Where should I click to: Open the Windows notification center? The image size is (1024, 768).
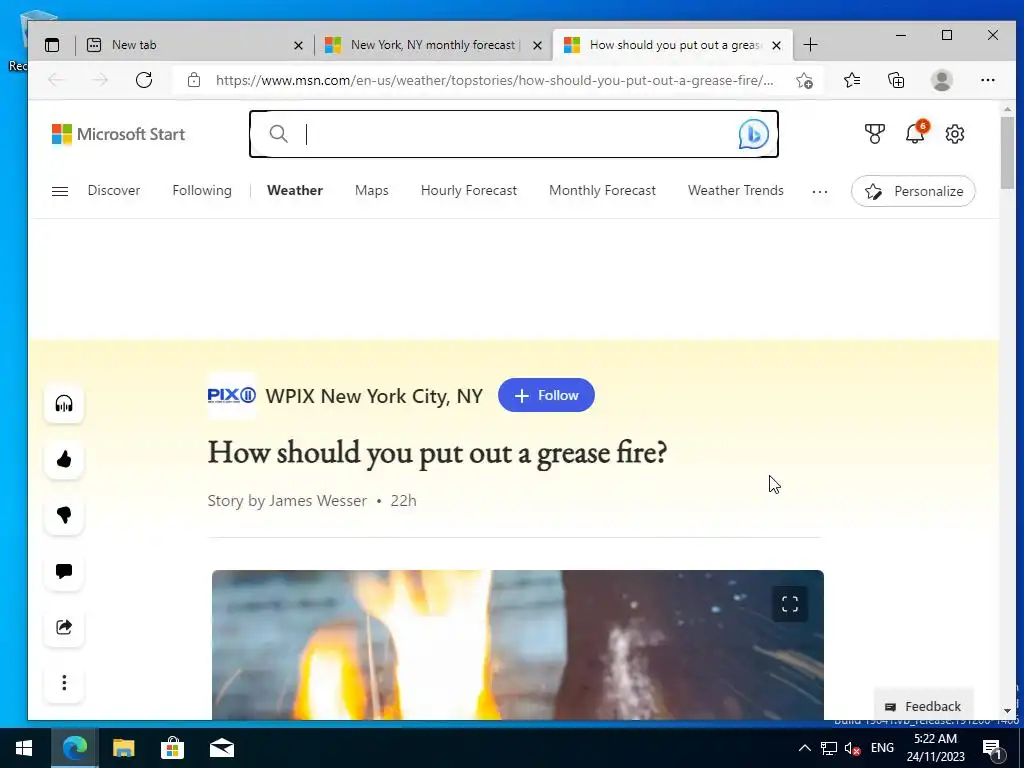993,748
